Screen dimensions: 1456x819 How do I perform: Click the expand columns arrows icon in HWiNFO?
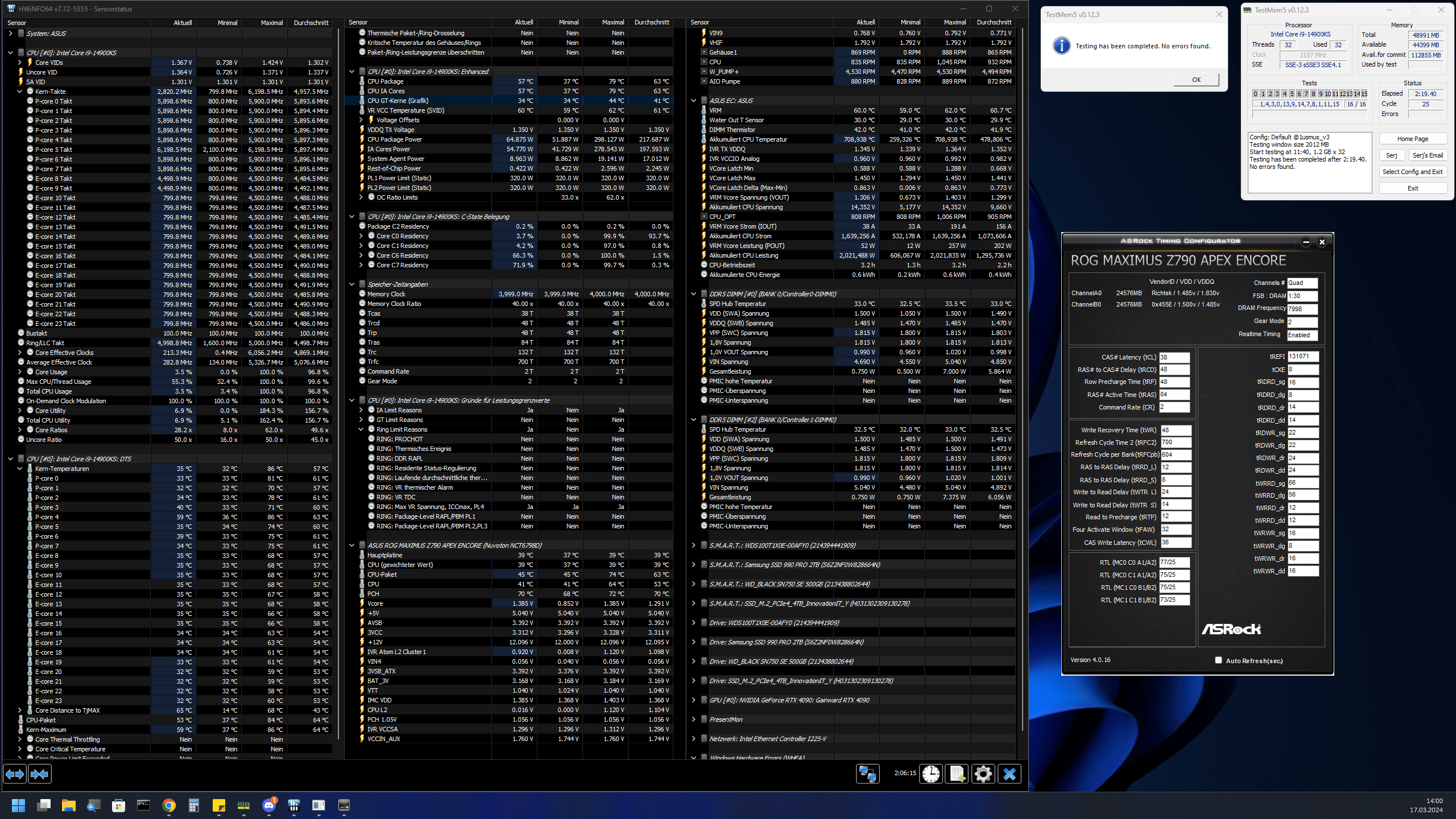[15, 774]
